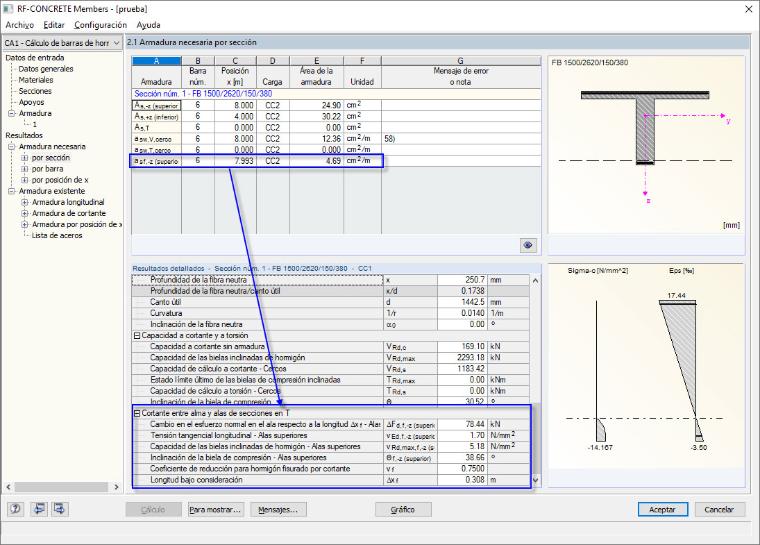Collapse the Armadura existente tree node
The width and height of the screenshot is (760, 545).
tap(12, 191)
